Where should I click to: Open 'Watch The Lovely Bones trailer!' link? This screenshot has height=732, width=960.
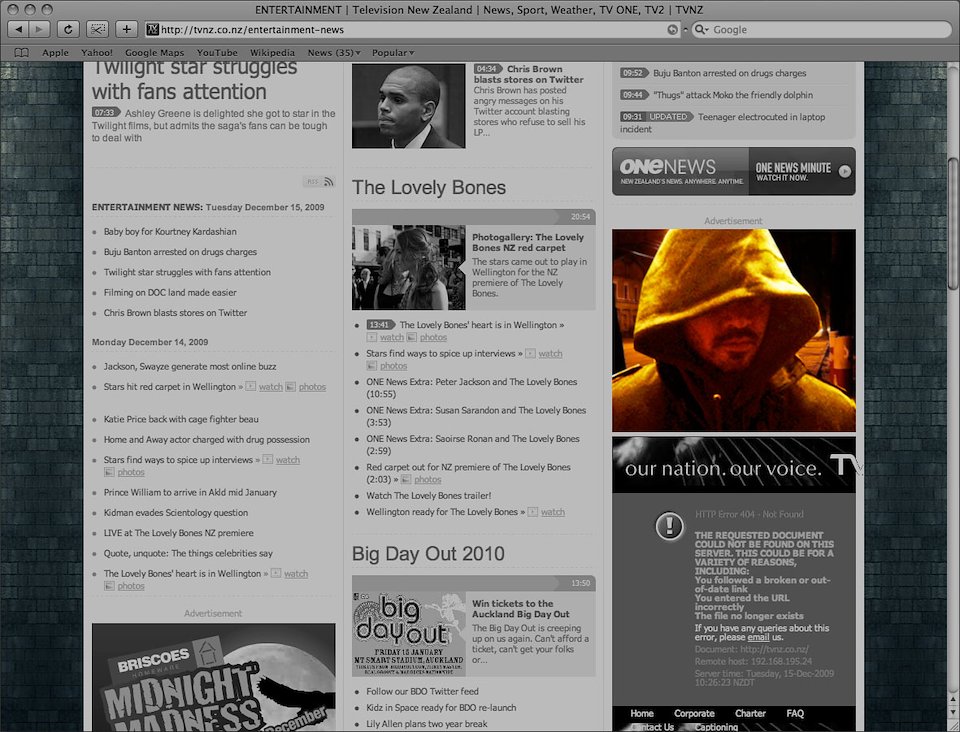[429, 496]
